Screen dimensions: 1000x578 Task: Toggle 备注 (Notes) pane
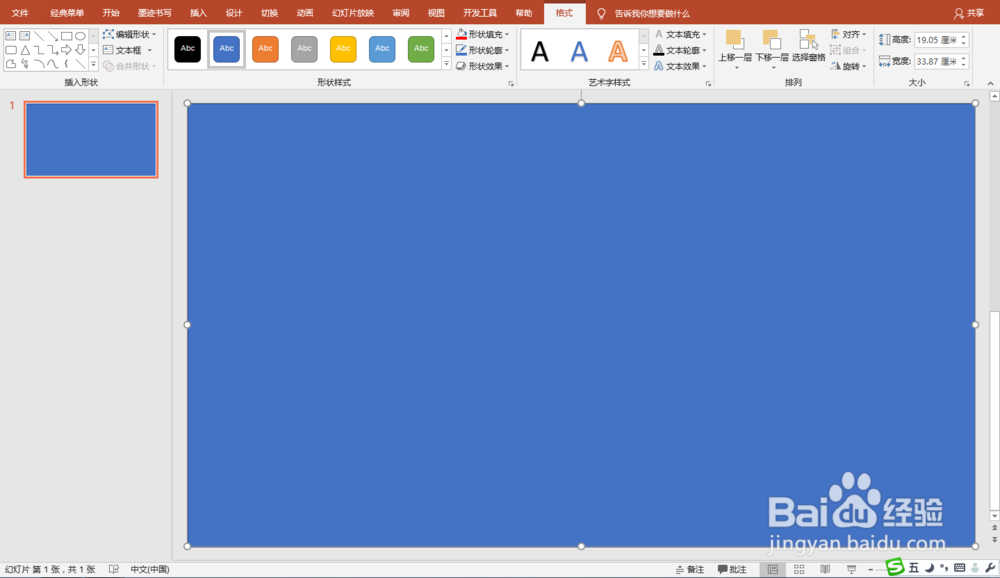pyautogui.click(x=690, y=569)
